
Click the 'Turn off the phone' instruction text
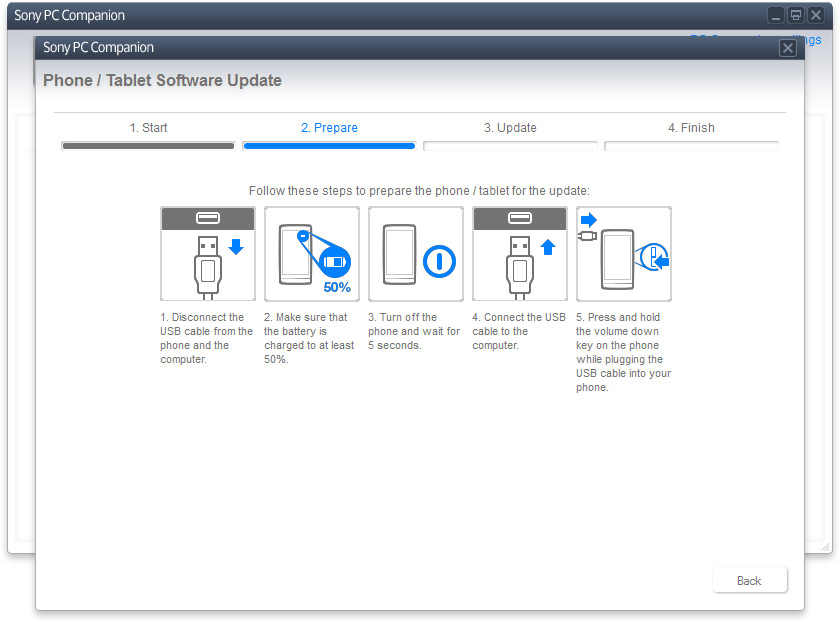click(414, 331)
